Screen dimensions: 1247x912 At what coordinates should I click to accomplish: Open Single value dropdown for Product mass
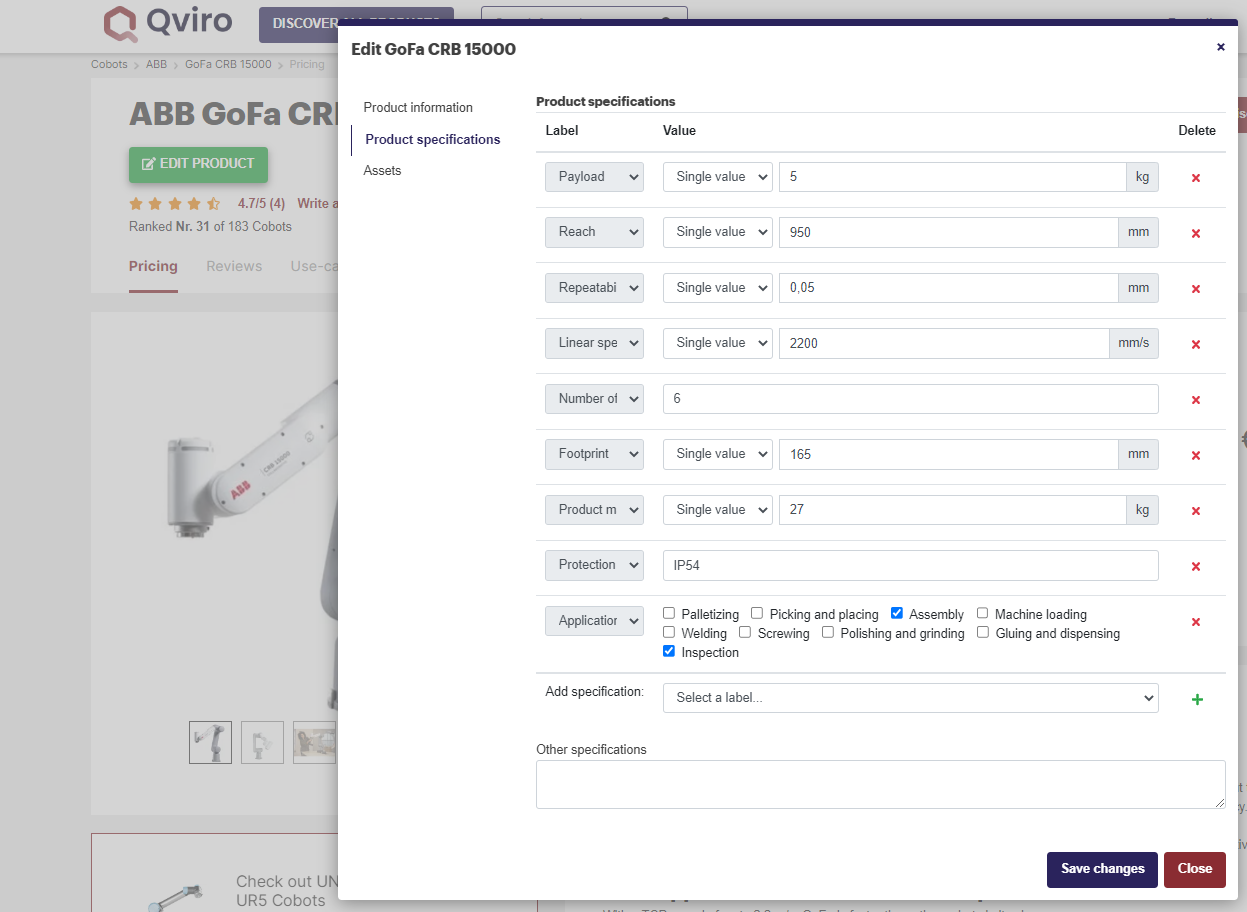click(718, 510)
